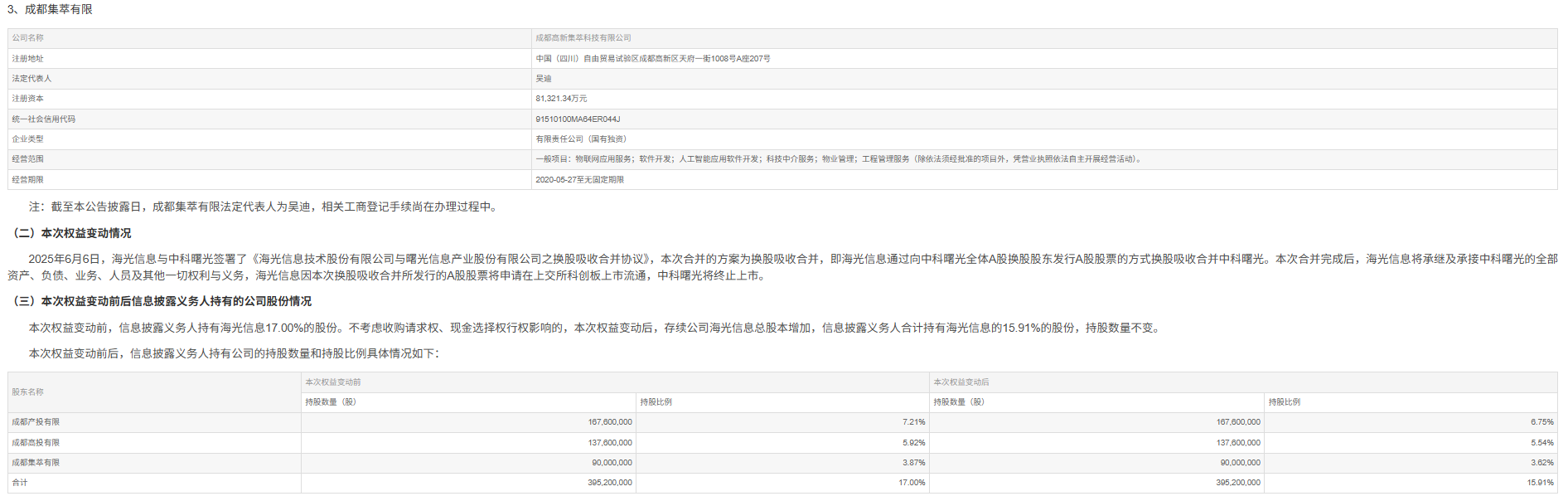This screenshot has width=1568, height=501.
Task: Select the "公司名称" label cell
Action: (269, 38)
